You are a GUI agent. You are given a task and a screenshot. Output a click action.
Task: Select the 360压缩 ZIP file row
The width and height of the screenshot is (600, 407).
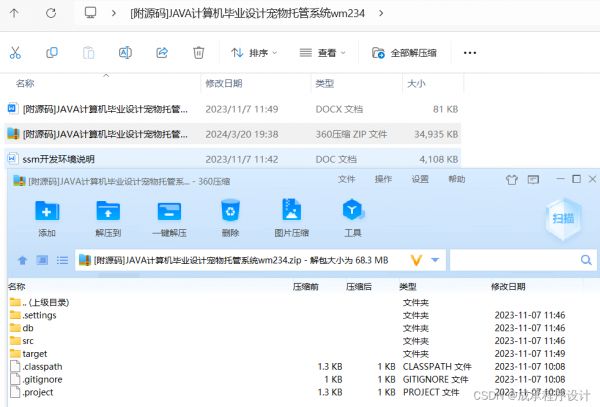(233, 134)
